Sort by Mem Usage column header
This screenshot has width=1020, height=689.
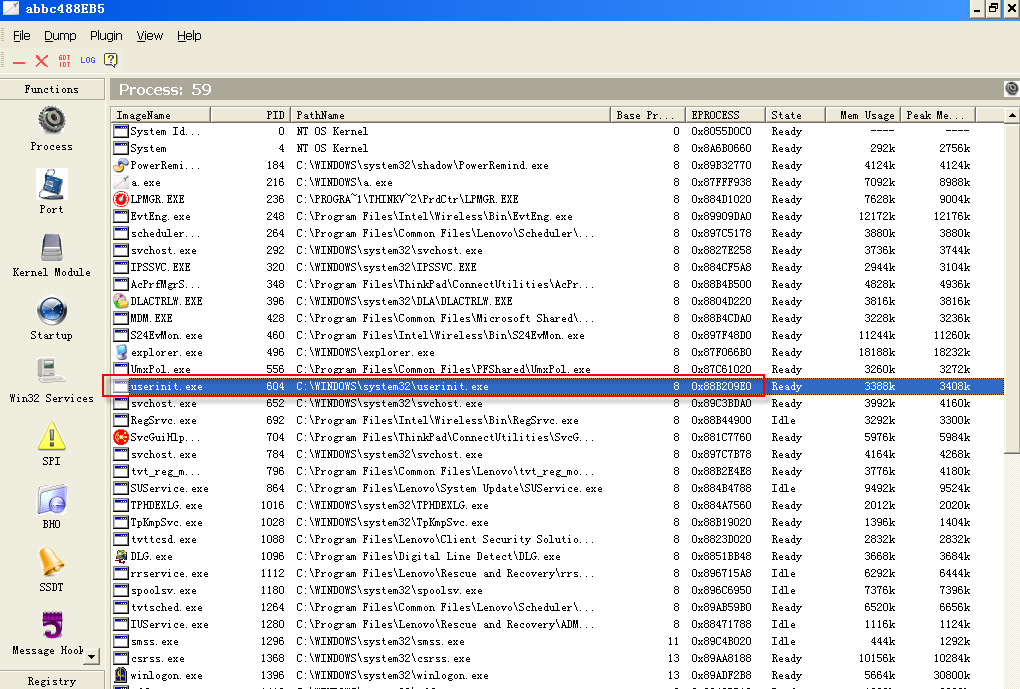pyautogui.click(x=862, y=115)
